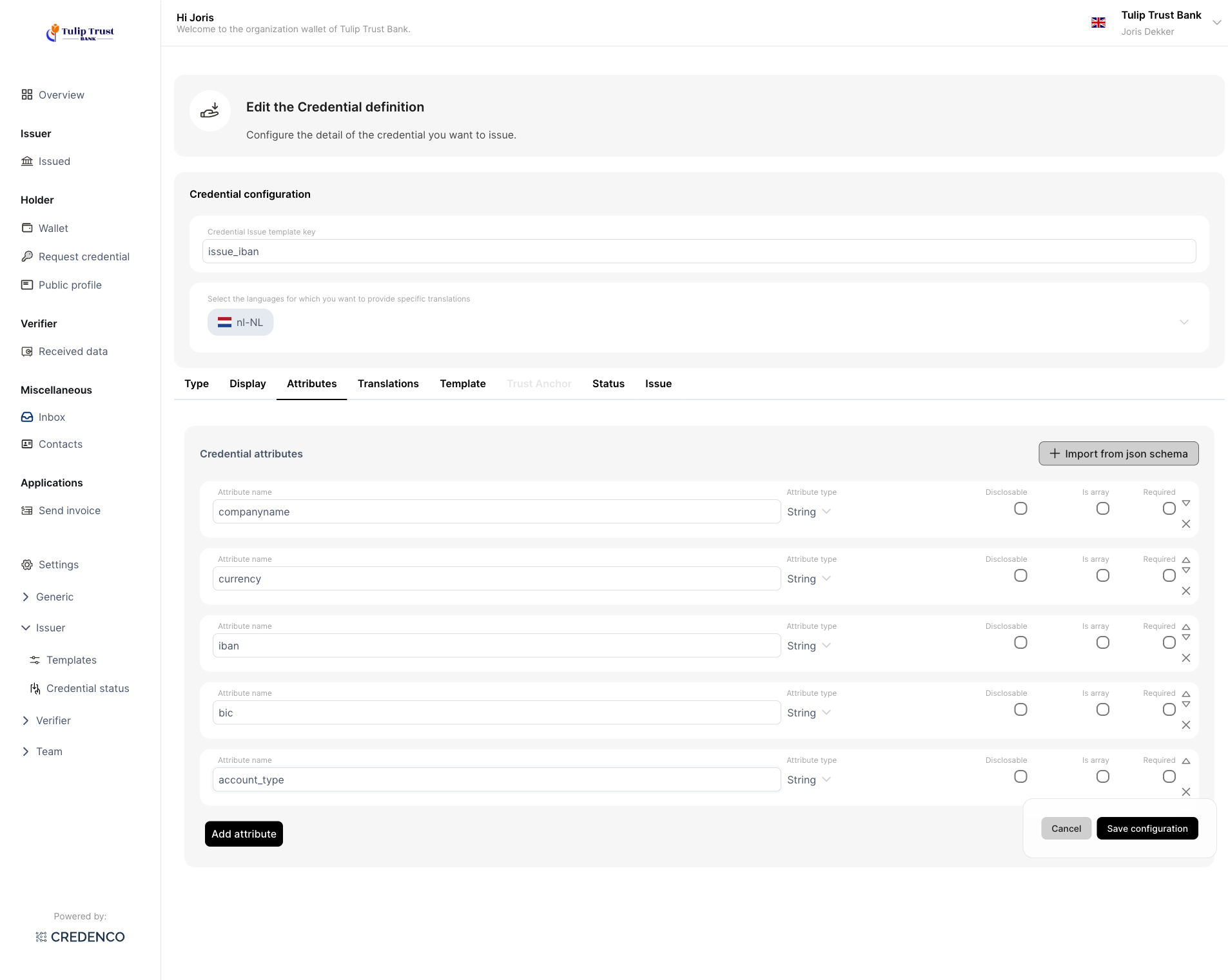Switch to the Translations tab

388,383
